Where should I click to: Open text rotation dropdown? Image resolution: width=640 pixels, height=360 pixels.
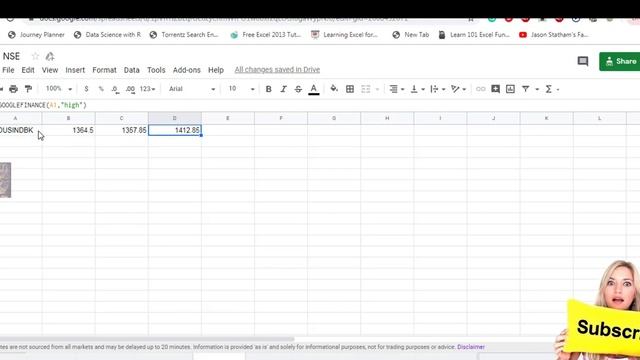pyautogui.click(x=458, y=89)
